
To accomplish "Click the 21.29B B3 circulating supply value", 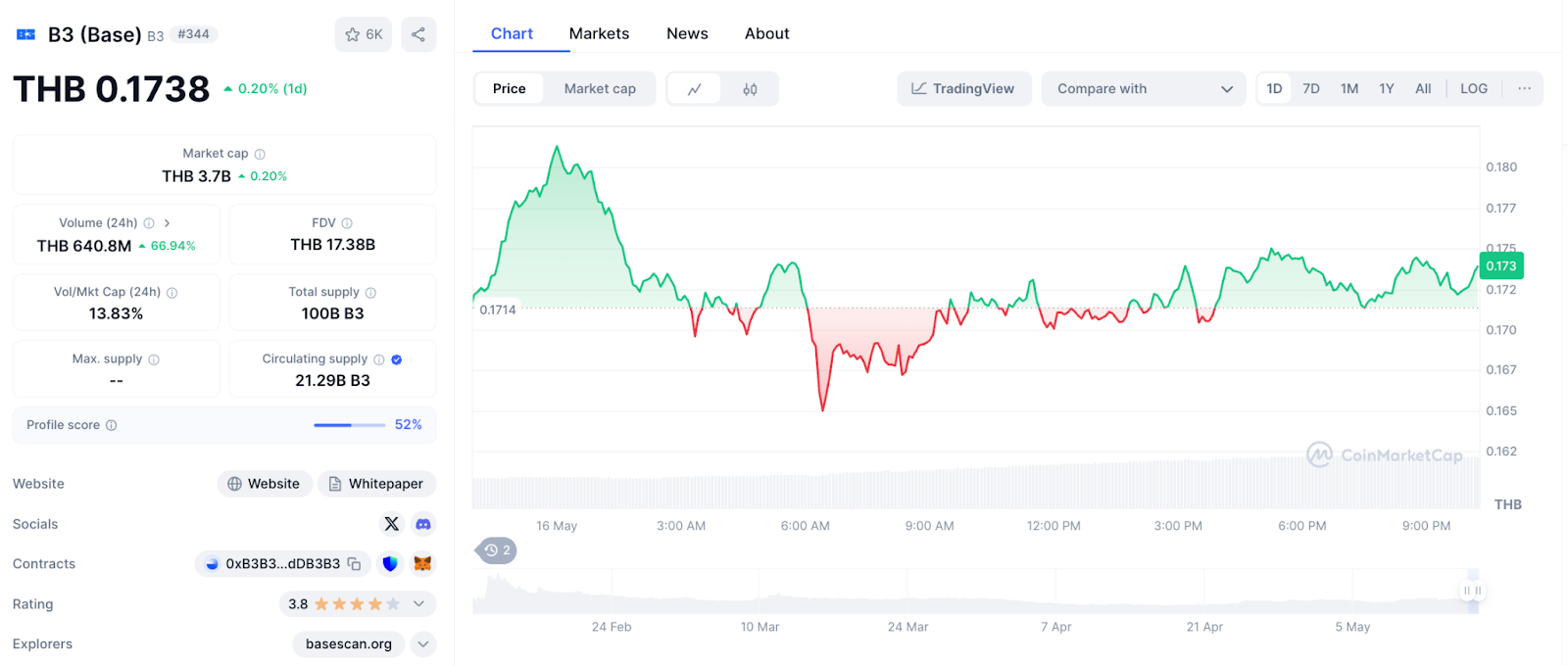I will [332, 381].
